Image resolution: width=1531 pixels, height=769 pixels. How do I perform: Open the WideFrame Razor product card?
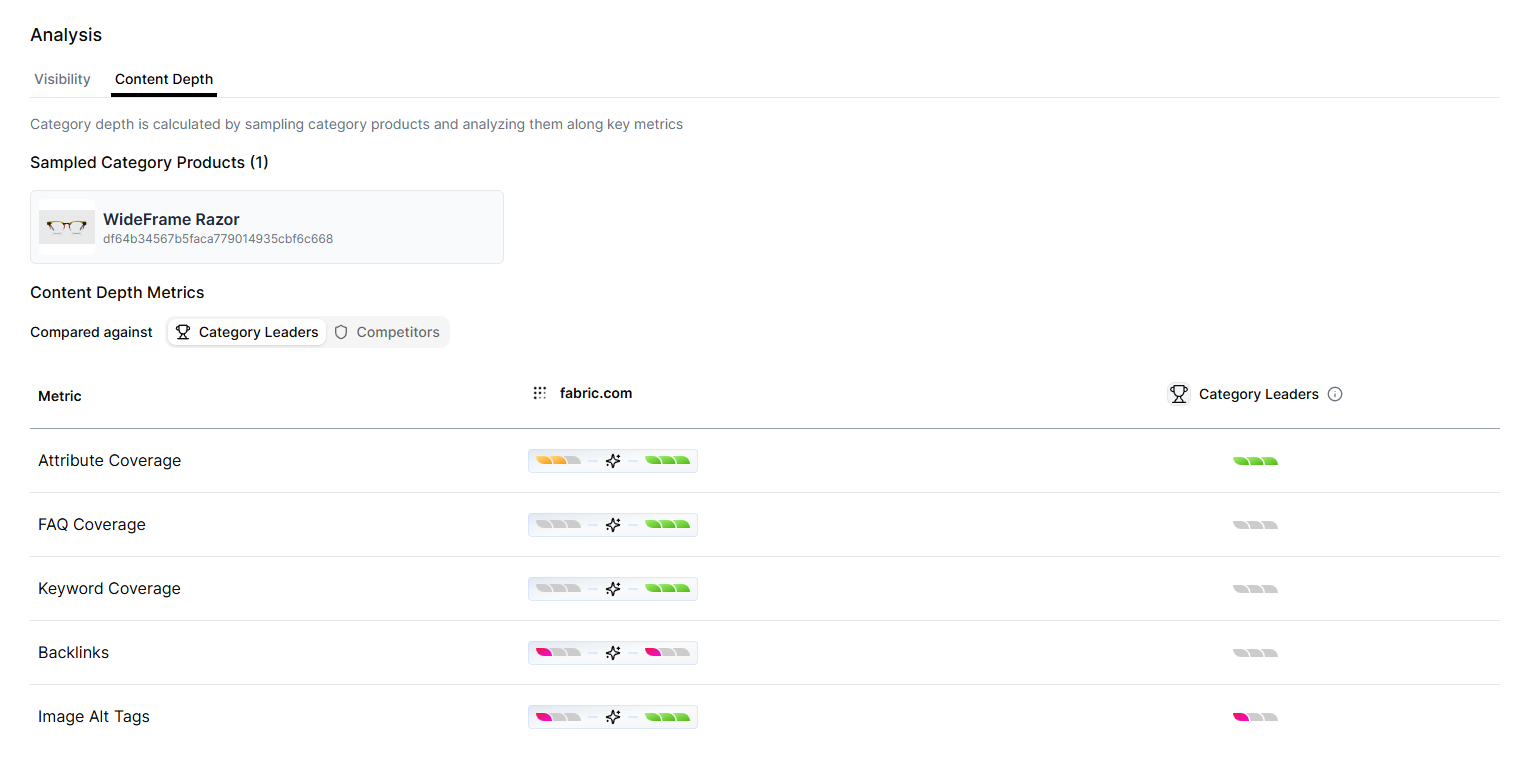coord(266,226)
